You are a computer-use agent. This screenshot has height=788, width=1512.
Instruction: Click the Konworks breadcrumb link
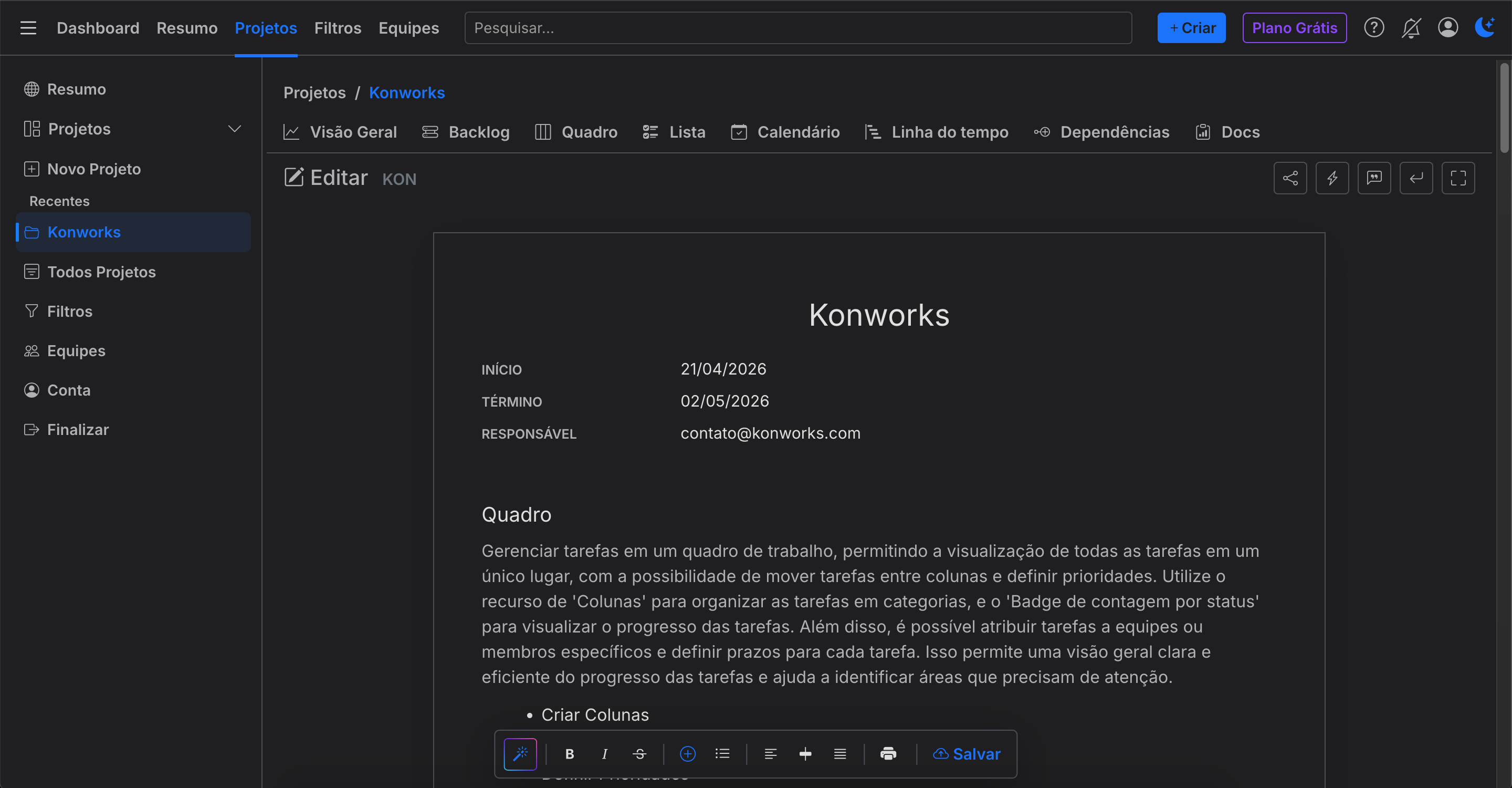(407, 93)
